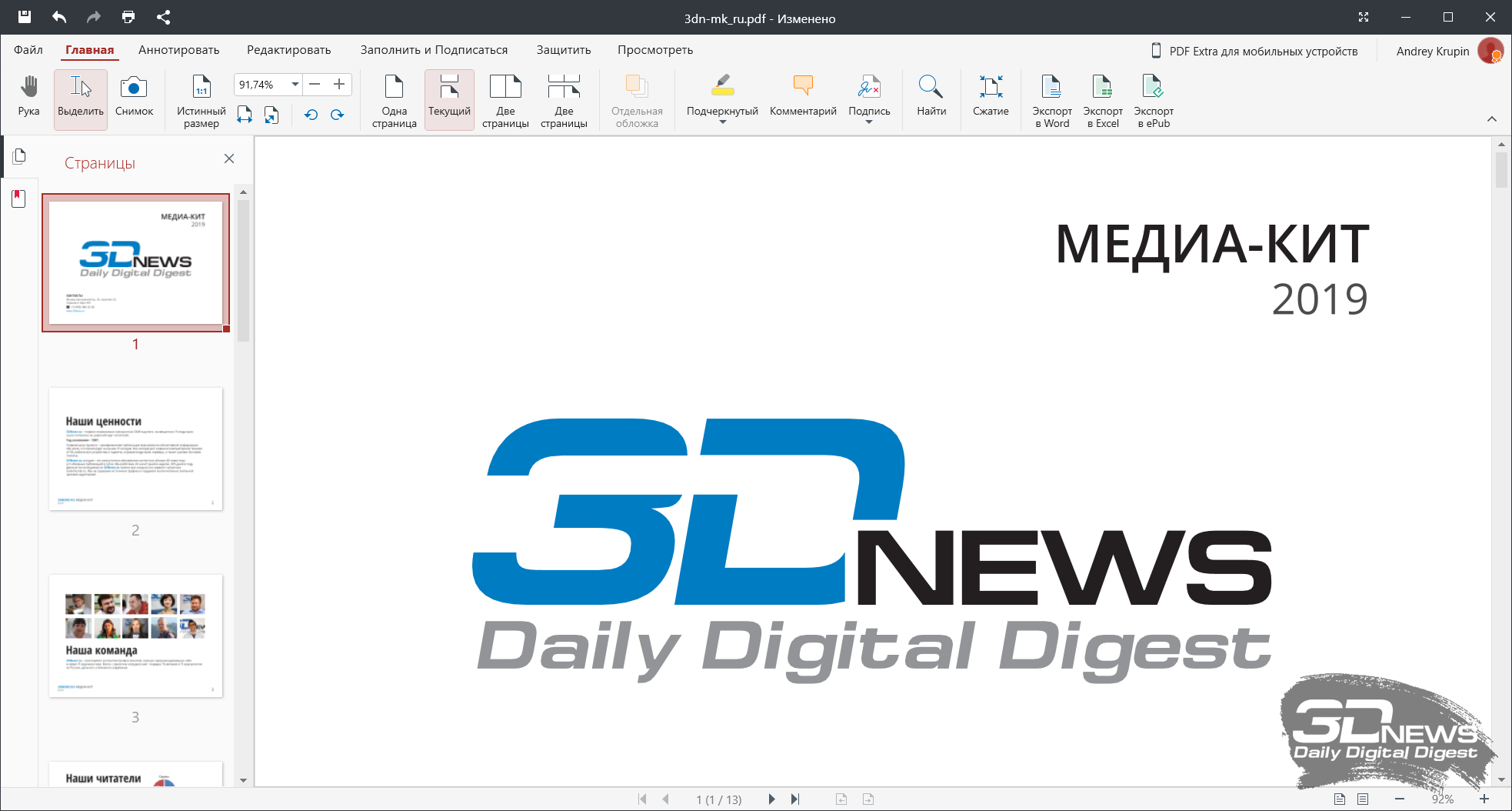Click the page number field 1 (1 / 13)
1512x811 pixels.
pos(719,799)
